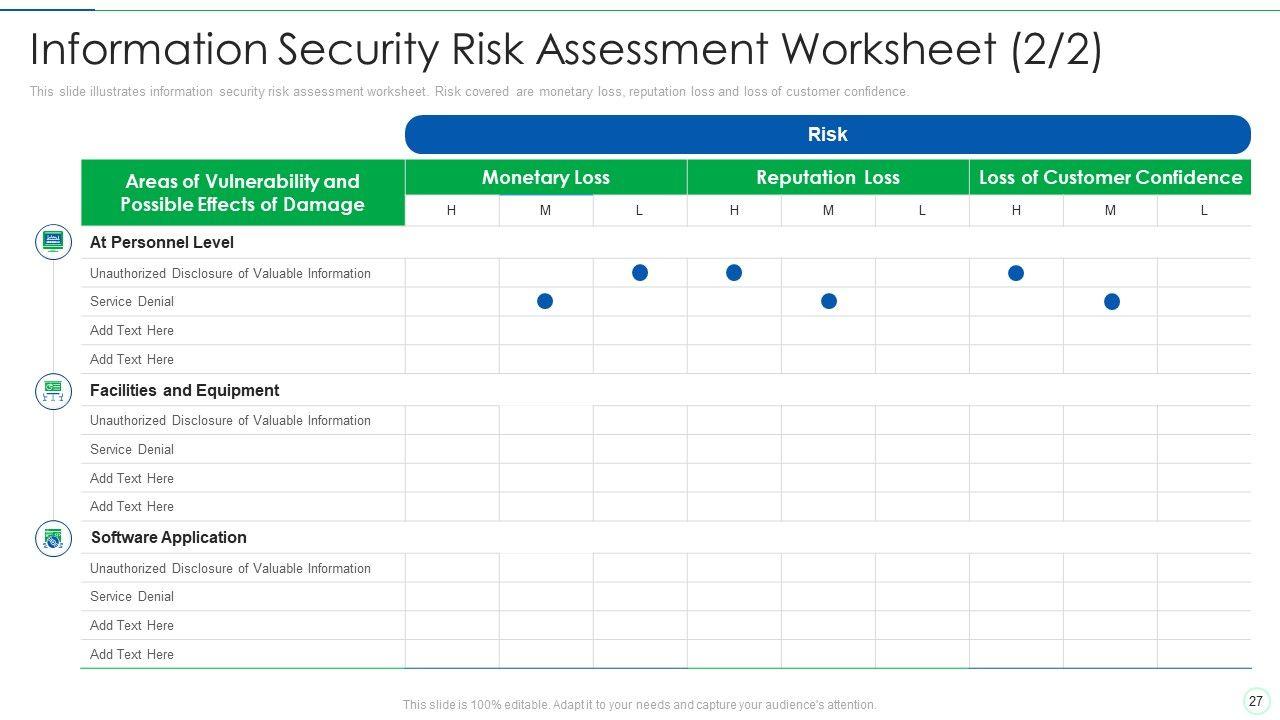Click the Customer Confidence medium dot for Service Denial
1280x720 pixels.
(1112, 302)
